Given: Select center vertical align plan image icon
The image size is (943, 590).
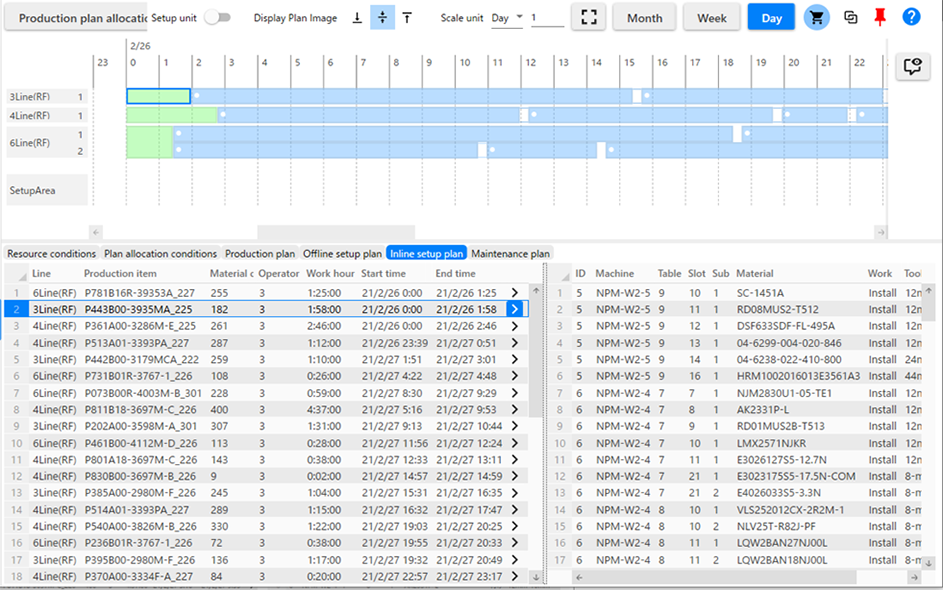Looking at the screenshot, I should click(382, 18).
